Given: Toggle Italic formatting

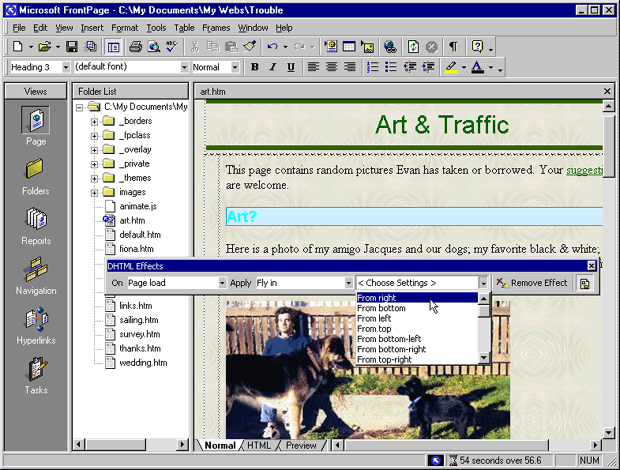Looking at the screenshot, I should click(272, 67).
